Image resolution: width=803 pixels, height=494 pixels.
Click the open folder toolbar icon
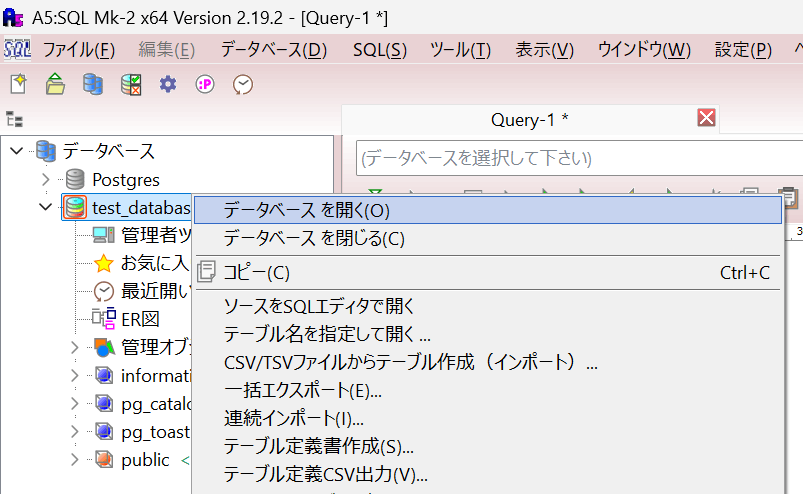[x=55, y=84]
